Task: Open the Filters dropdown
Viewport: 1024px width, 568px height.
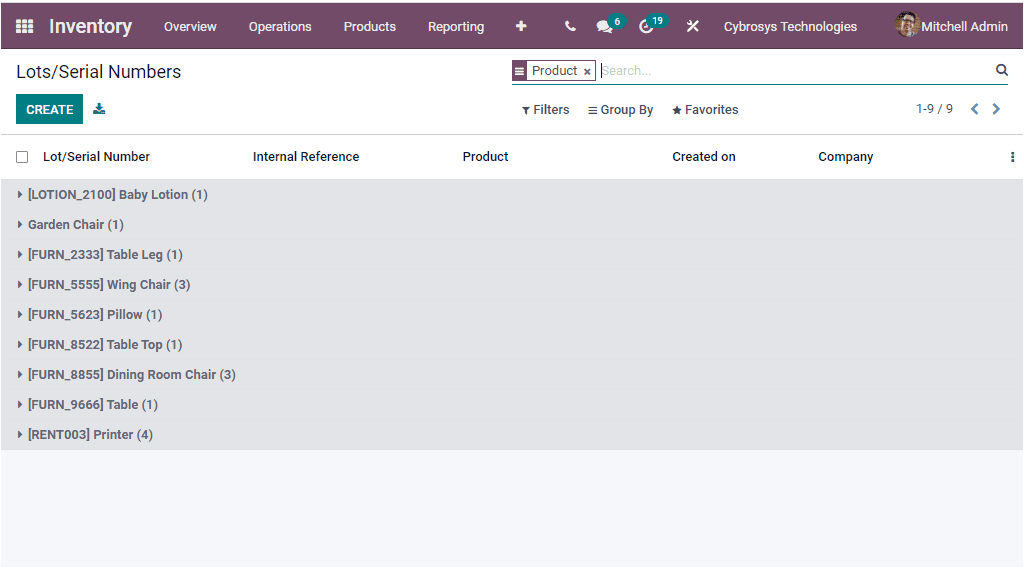Action: point(545,110)
